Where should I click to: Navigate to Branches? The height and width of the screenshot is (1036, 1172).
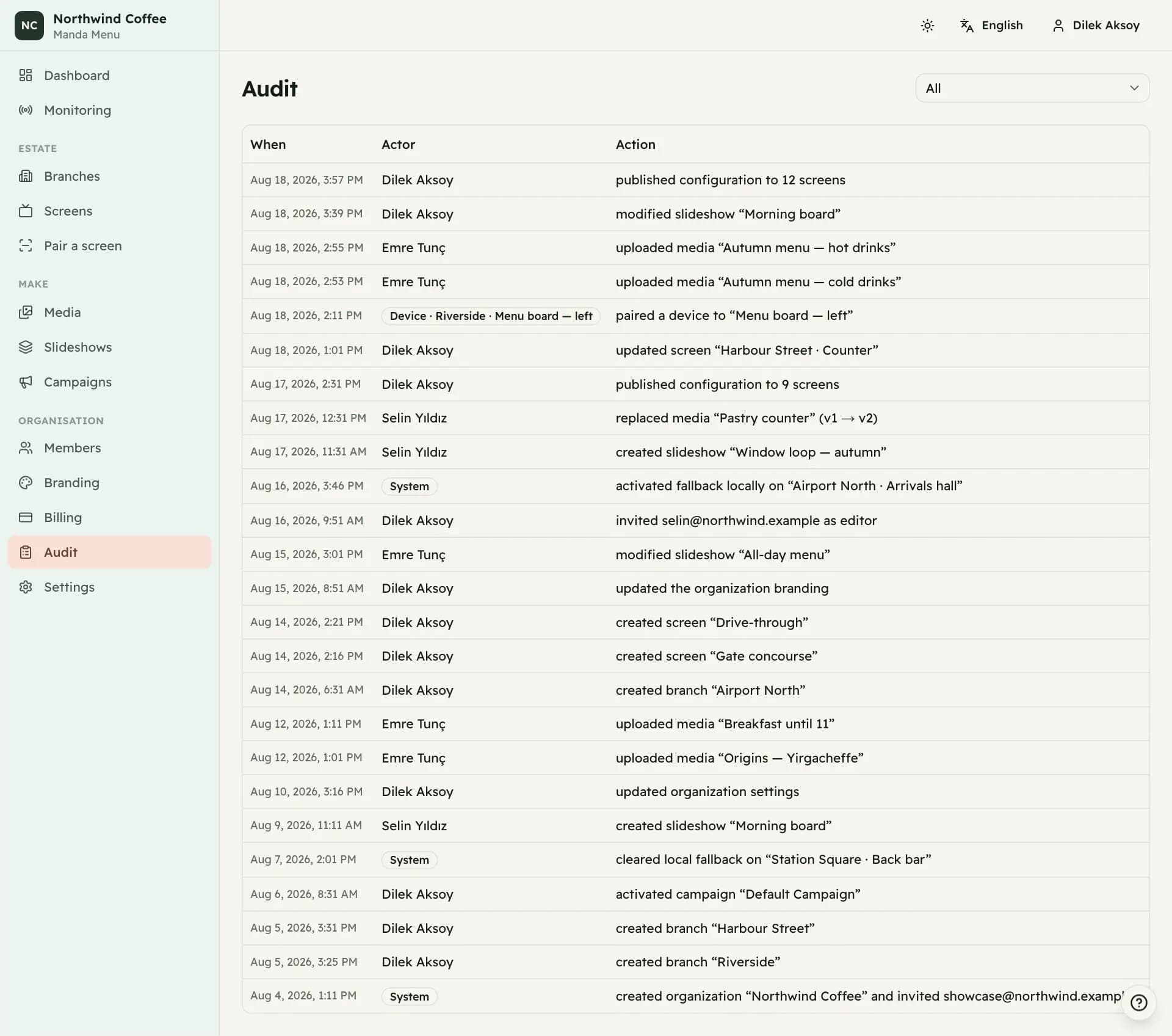109,176
